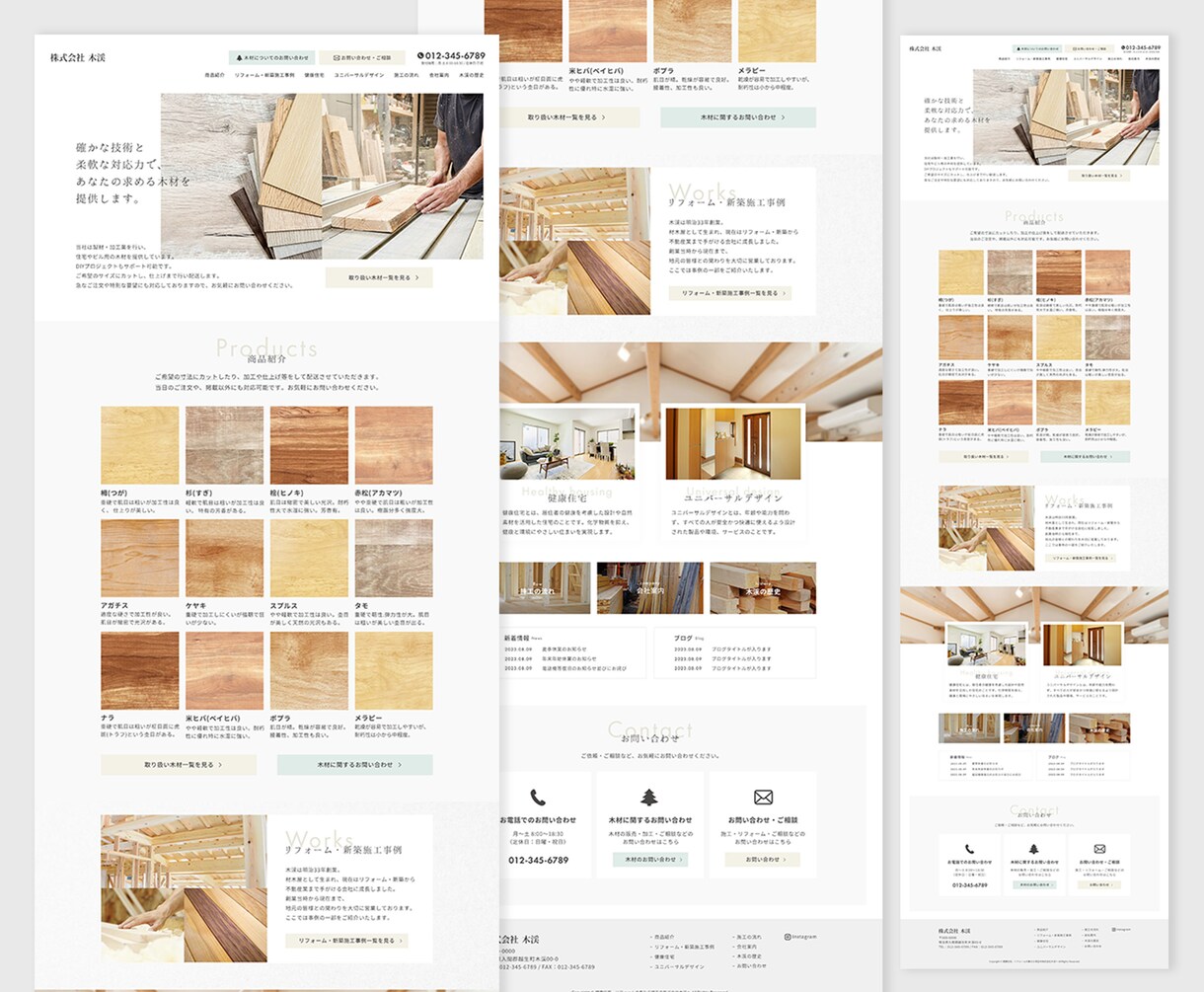Select the 桧(ヒノキ) wood swatch on the left page

point(310,445)
